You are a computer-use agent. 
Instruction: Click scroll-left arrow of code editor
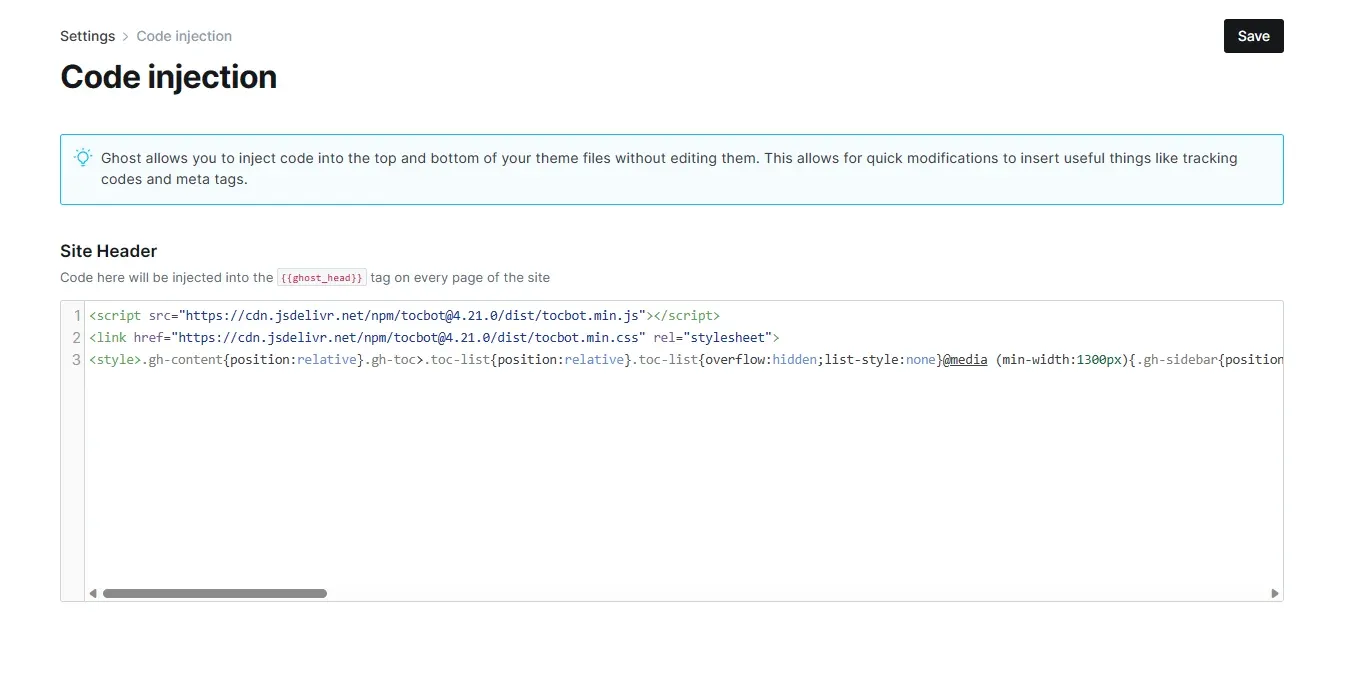pyautogui.click(x=93, y=593)
